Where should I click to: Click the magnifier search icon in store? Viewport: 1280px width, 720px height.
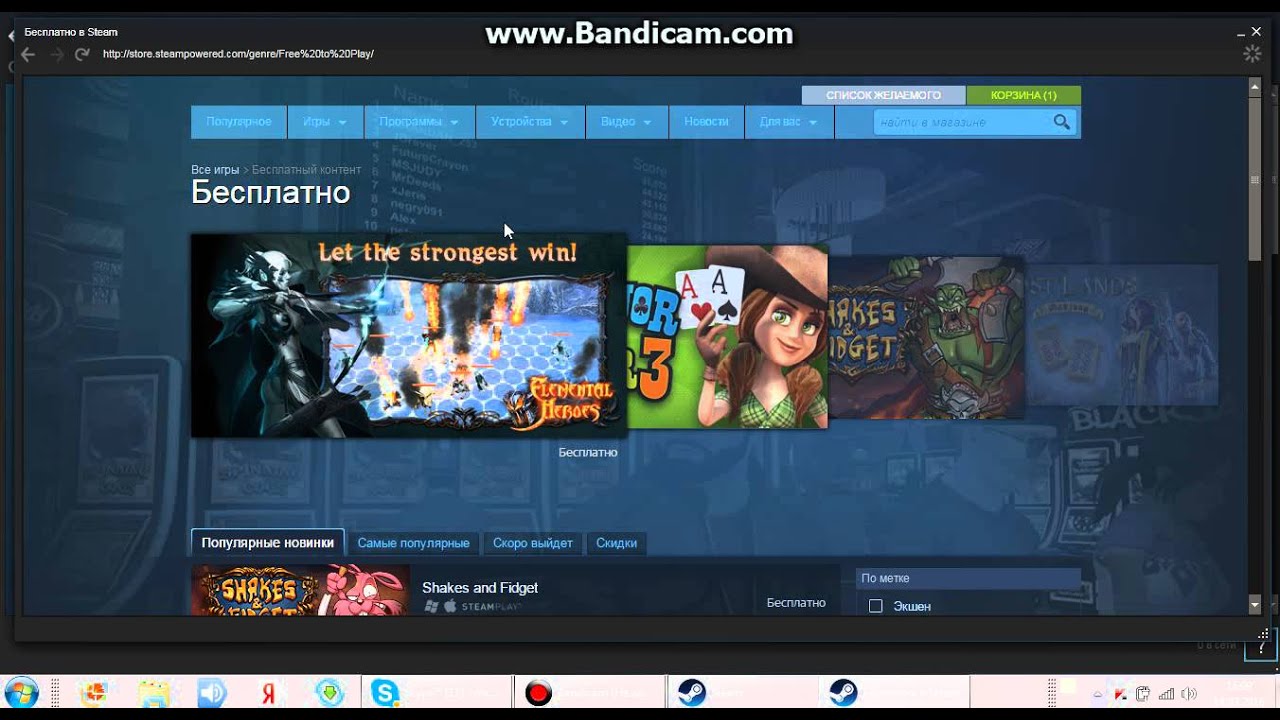[1062, 122]
